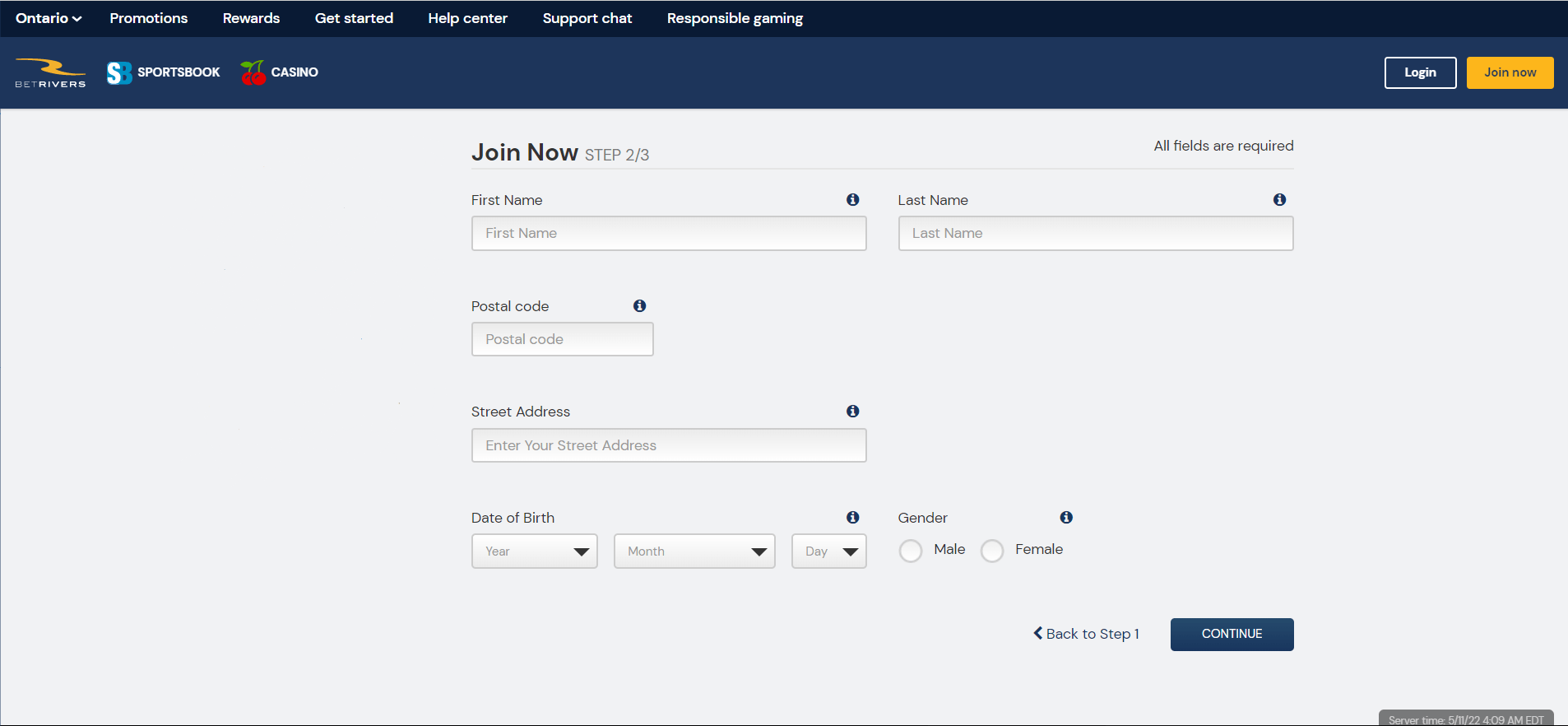Open the Day dropdown
This screenshot has width=1568, height=726.
coord(829,551)
